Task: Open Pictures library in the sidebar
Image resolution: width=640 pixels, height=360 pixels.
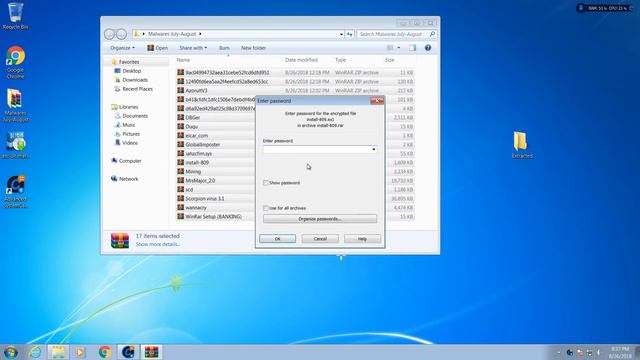Action: [x=127, y=134]
